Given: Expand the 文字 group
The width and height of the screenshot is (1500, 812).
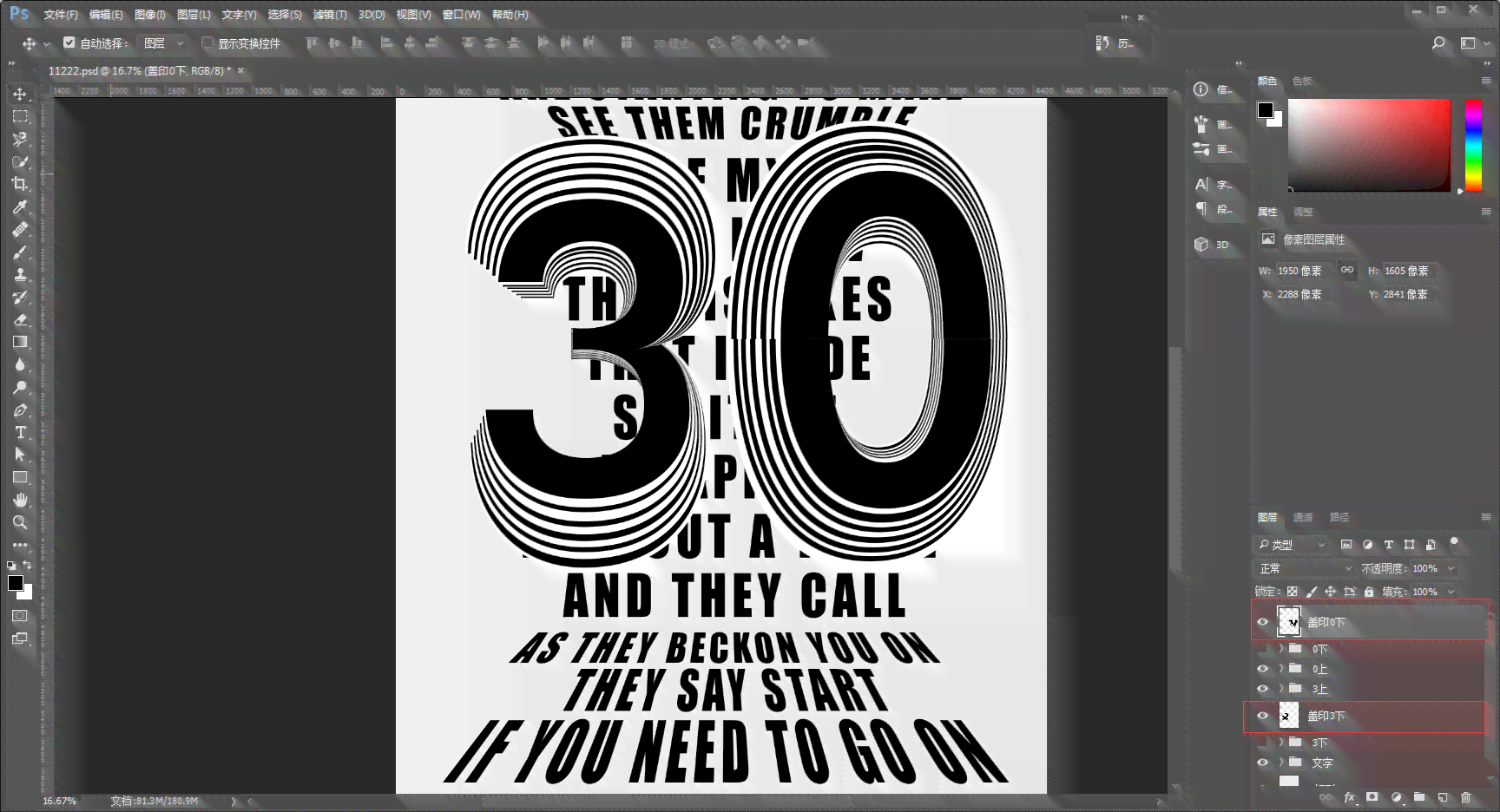Looking at the screenshot, I should pyautogui.click(x=1281, y=763).
